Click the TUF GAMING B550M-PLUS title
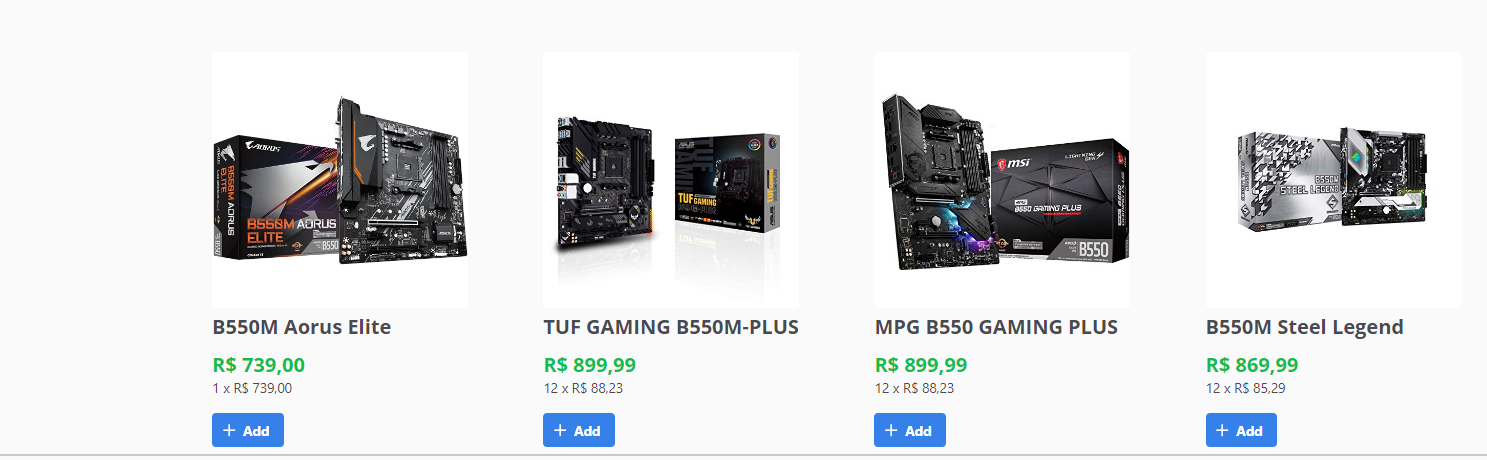The width and height of the screenshot is (1487, 460). pyautogui.click(x=671, y=327)
